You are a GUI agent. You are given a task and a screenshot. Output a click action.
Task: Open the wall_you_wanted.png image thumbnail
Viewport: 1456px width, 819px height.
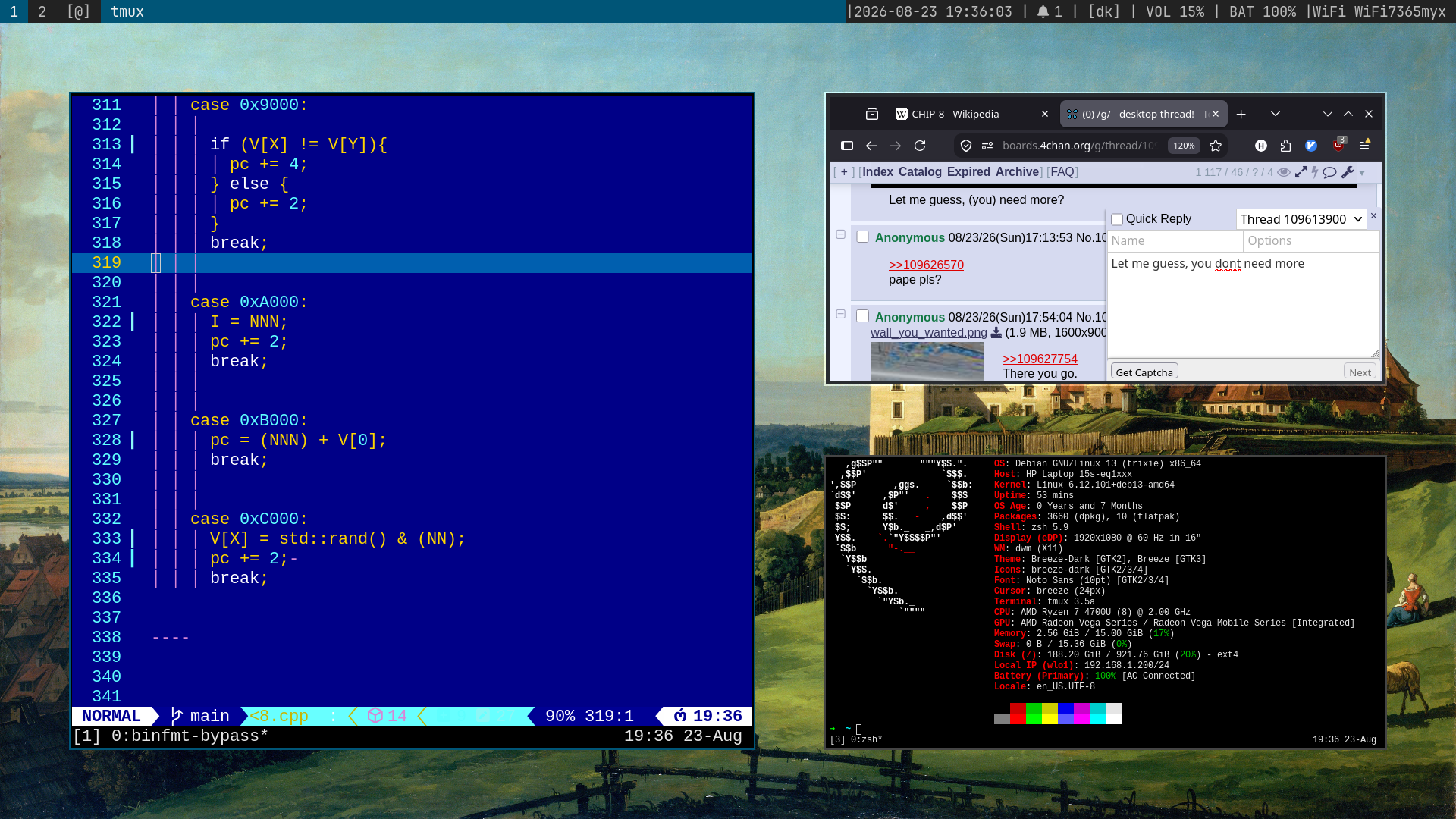click(x=927, y=361)
